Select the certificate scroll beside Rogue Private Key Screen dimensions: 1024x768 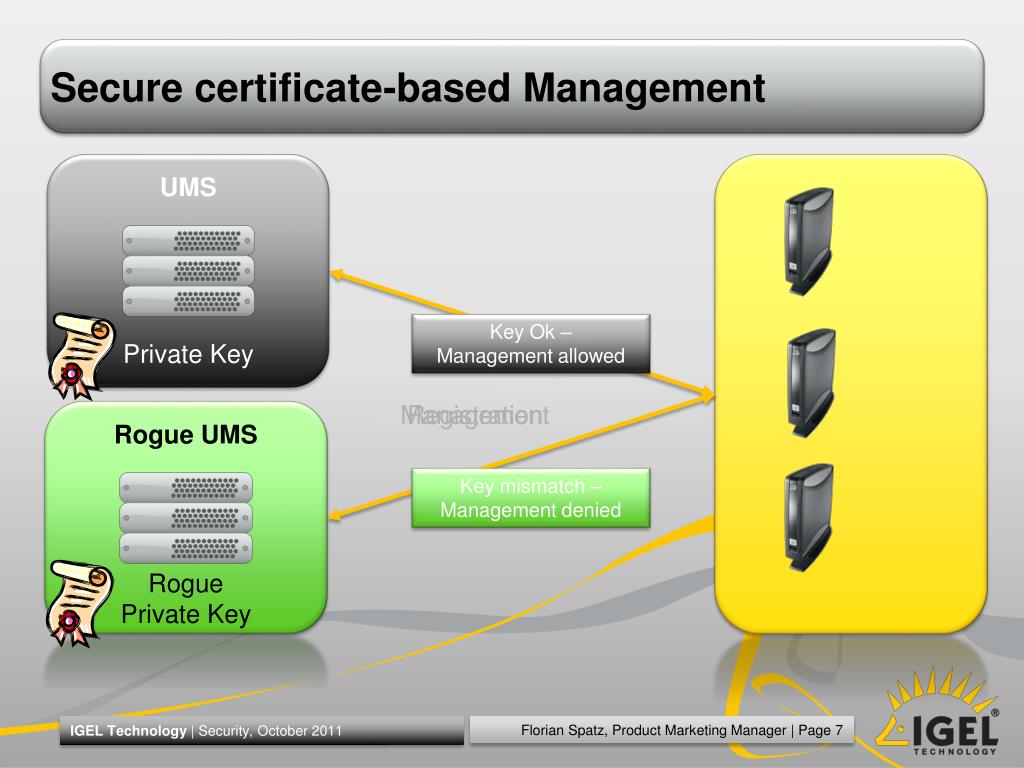coord(80,603)
